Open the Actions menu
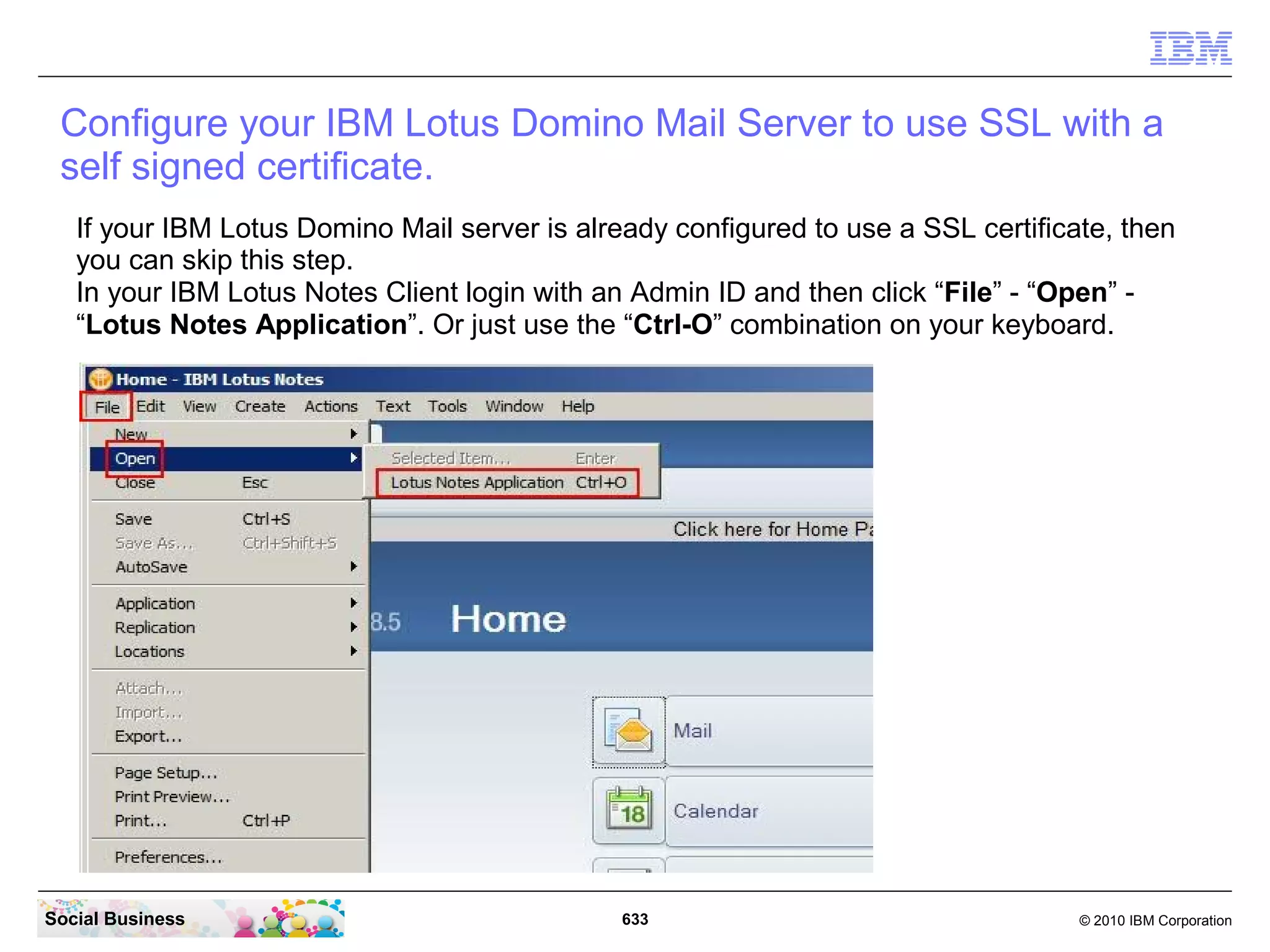 pos(331,407)
